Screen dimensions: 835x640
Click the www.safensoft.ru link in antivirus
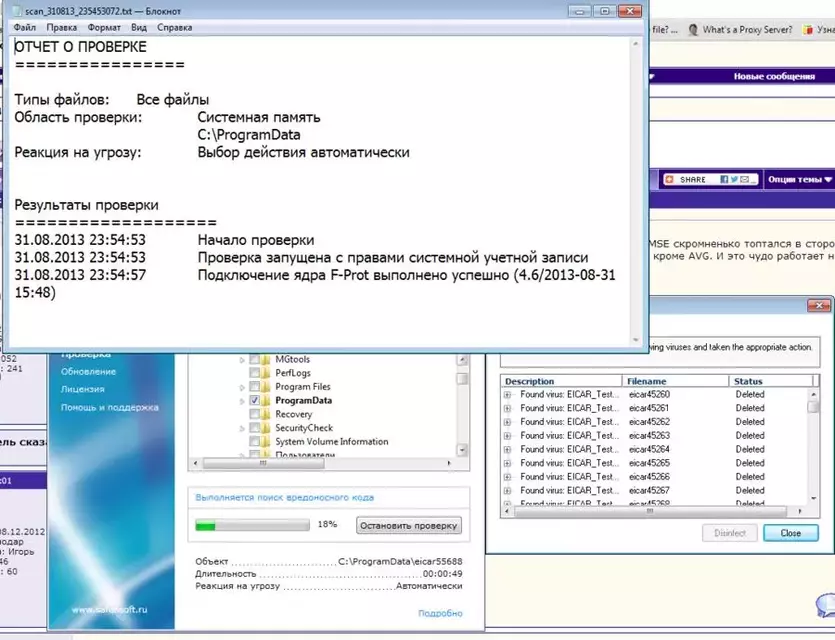tap(109, 610)
